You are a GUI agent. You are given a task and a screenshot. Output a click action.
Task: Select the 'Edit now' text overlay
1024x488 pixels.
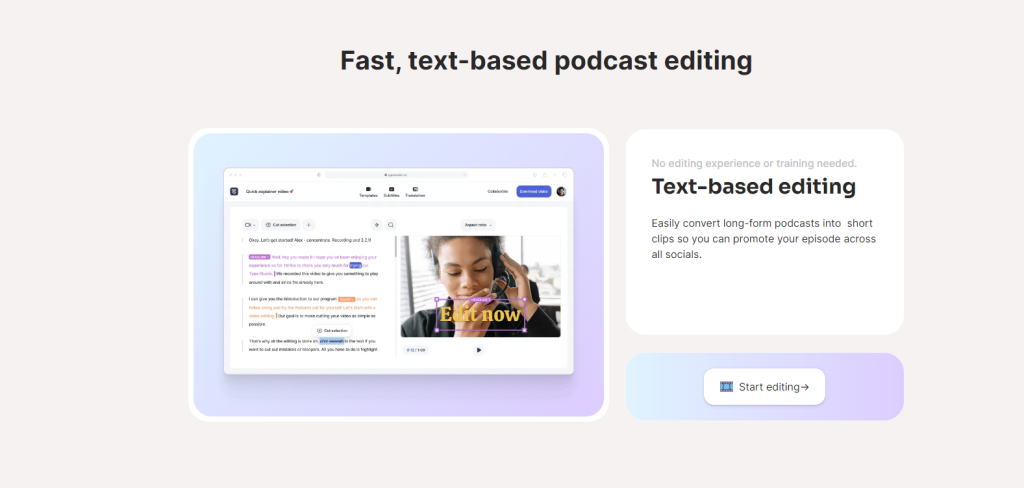coord(480,315)
